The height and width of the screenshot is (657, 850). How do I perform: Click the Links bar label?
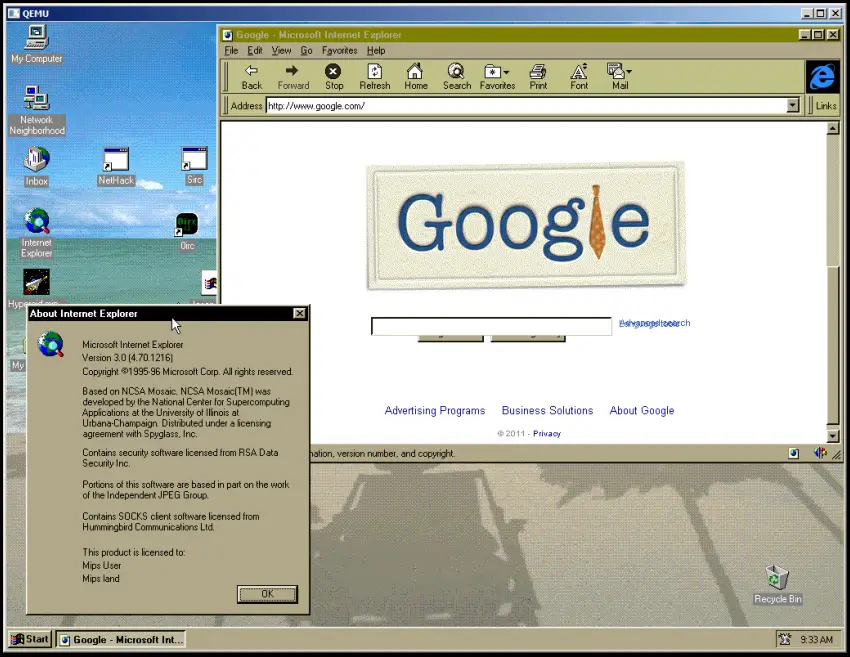click(x=826, y=106)
